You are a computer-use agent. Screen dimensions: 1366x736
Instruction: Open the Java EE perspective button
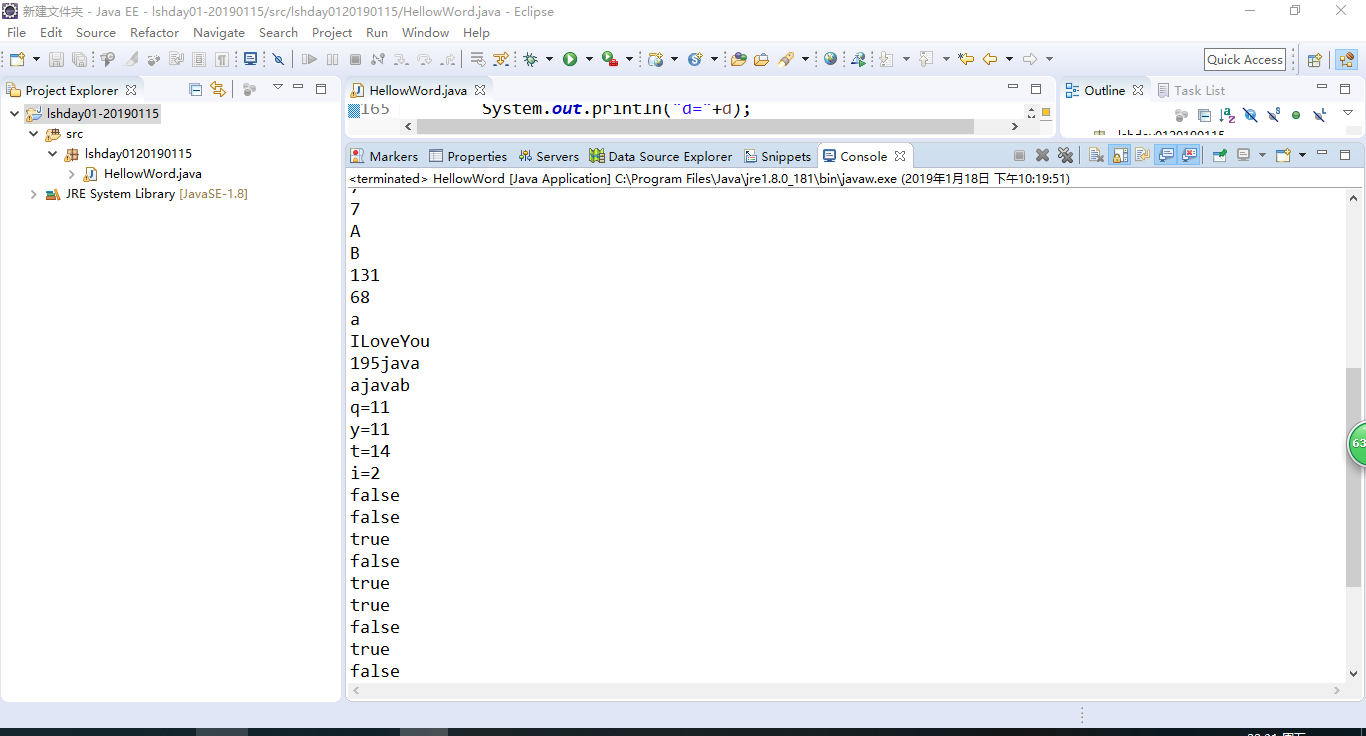click(1346, 59)
